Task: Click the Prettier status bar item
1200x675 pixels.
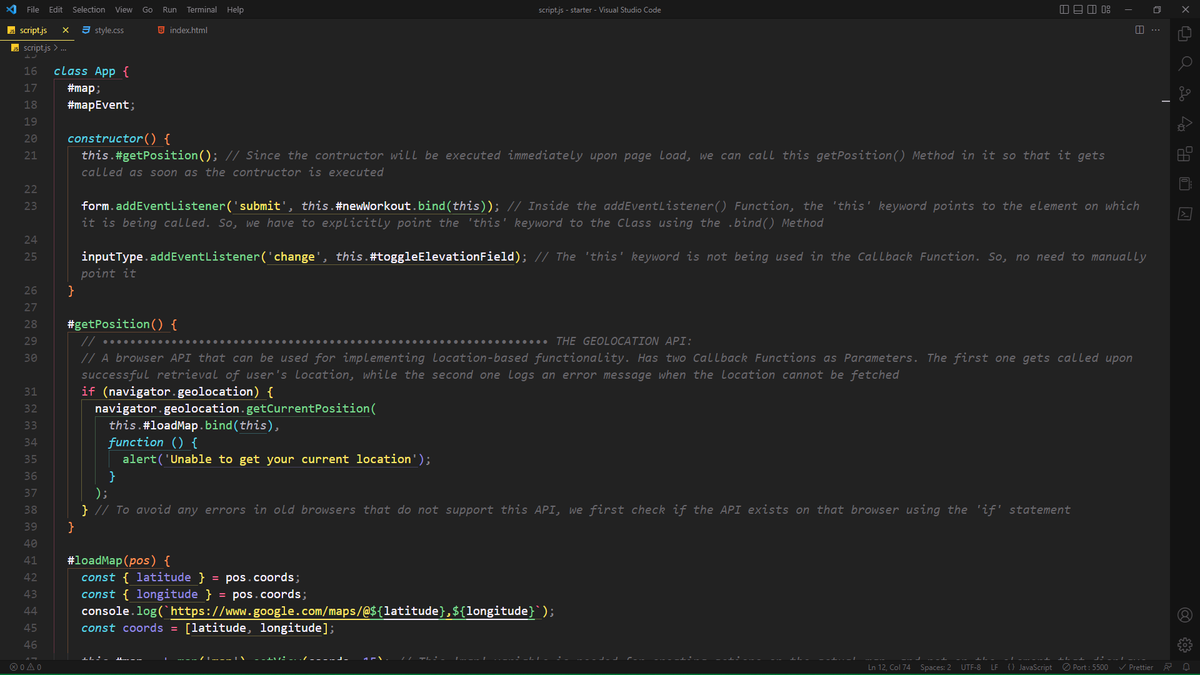Action: pyautogui.click(x=1136, y=667)
